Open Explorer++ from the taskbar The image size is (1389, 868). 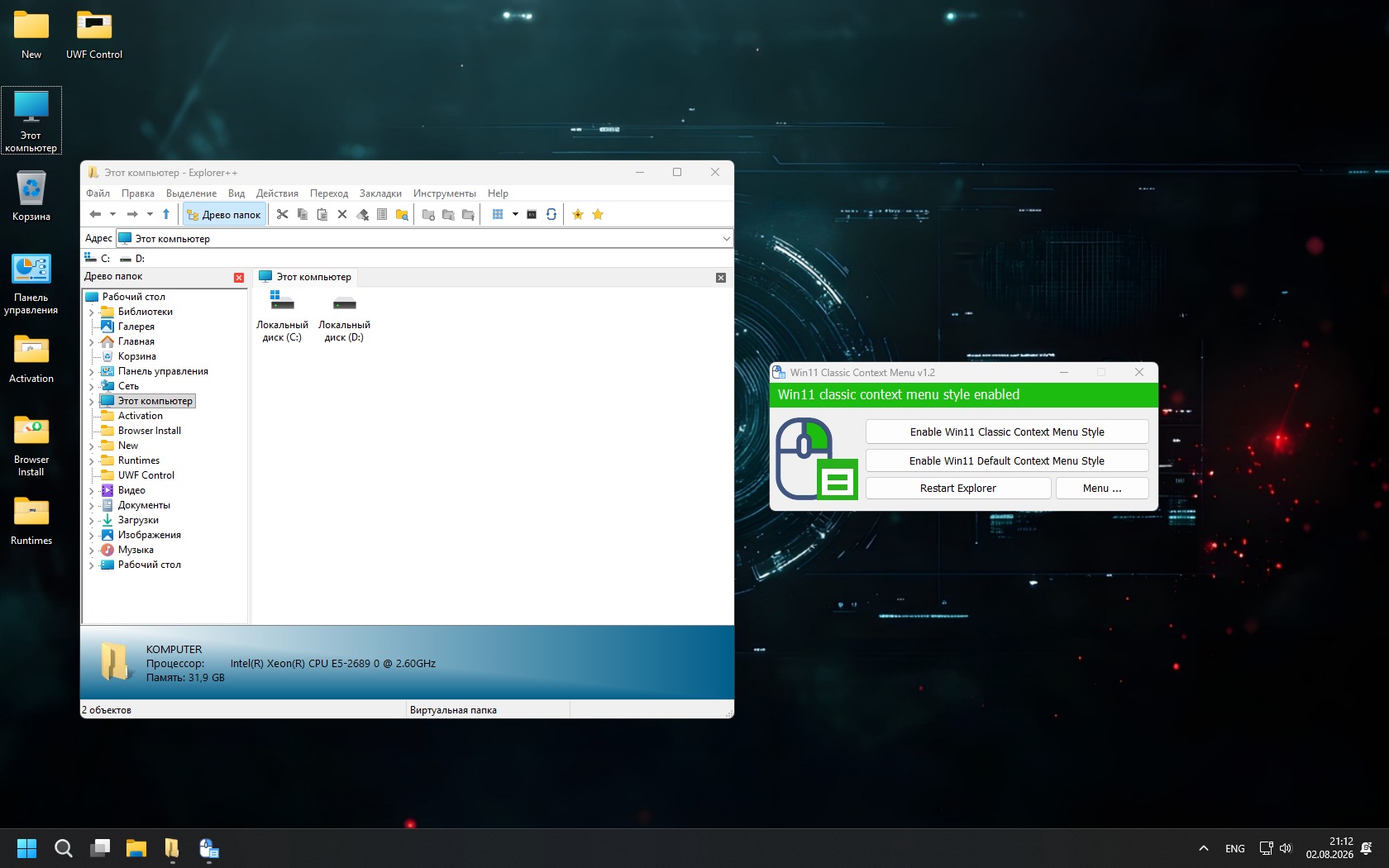pyautogui.click(x=172, y=848)
